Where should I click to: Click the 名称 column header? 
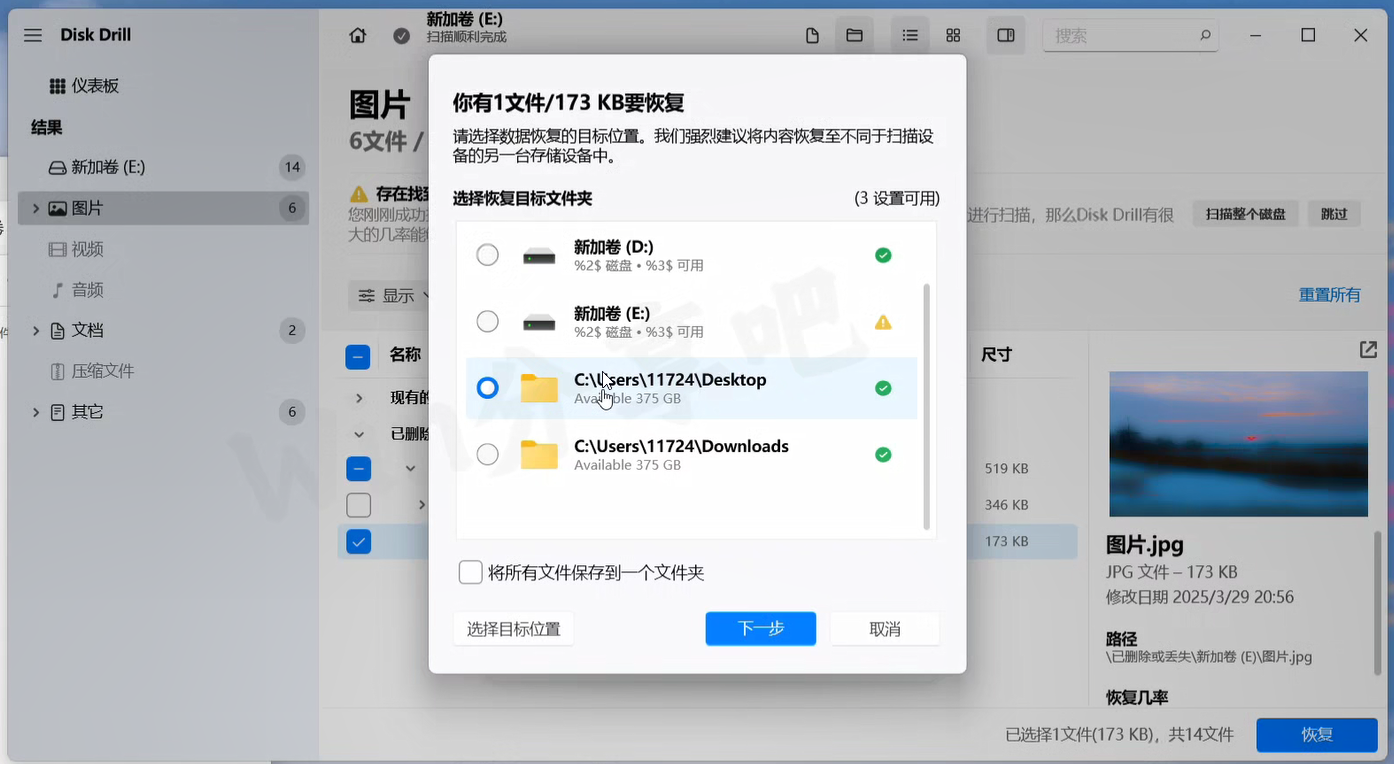(405, 355)
